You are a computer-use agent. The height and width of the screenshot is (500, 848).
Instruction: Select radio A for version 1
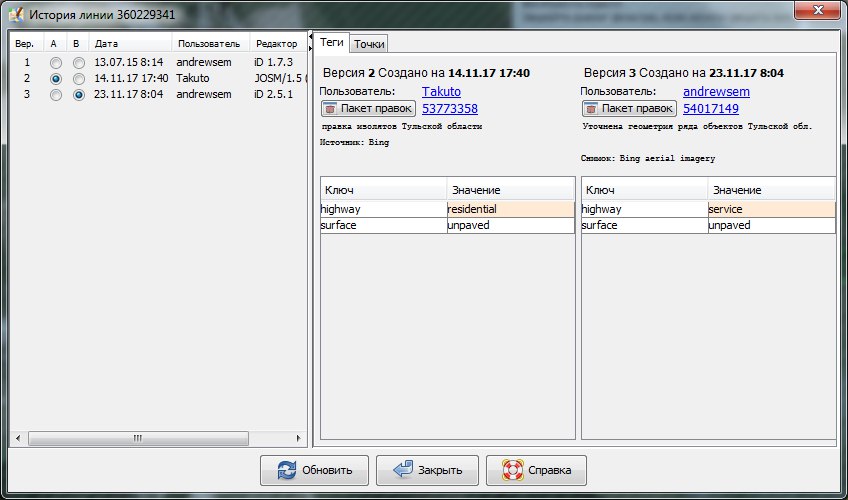click(56, 62)
